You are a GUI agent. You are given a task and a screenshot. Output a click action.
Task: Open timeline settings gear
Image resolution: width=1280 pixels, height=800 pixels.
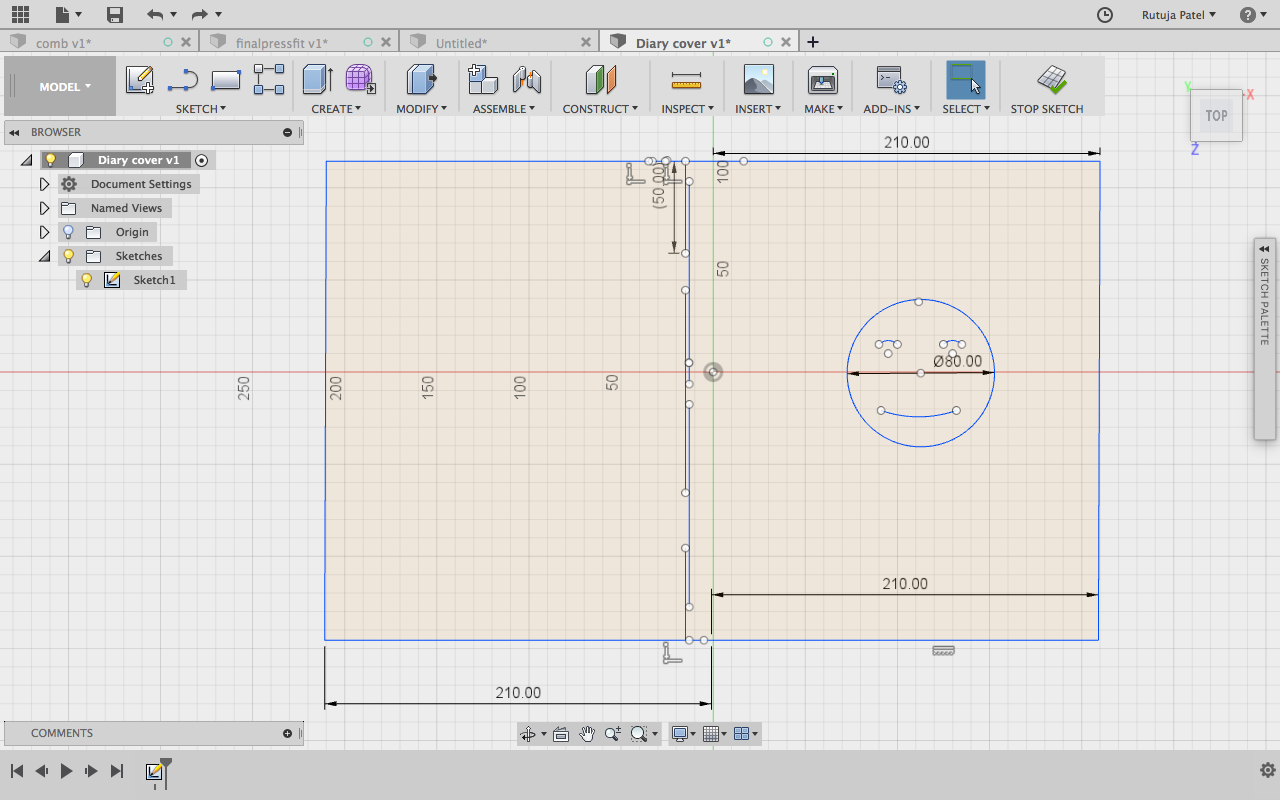[x=1267, y=770]
